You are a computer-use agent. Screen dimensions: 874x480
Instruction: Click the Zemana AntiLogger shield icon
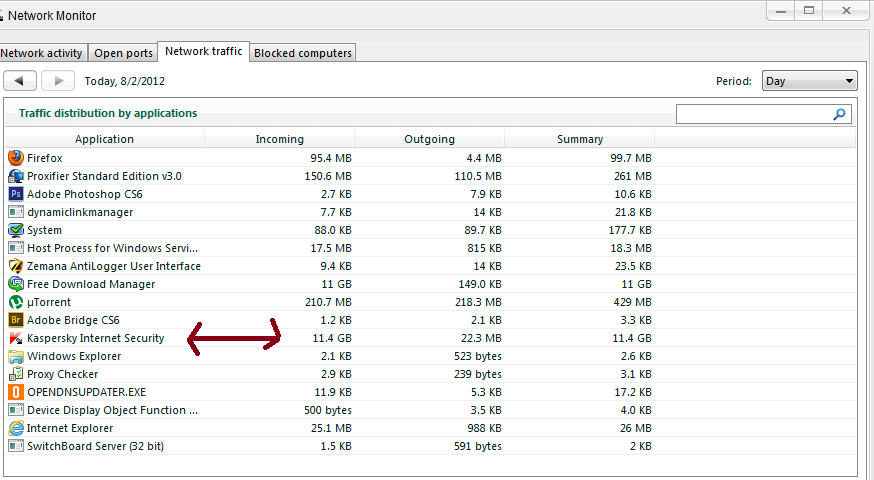pyautogui.click(x=16, y=266)
